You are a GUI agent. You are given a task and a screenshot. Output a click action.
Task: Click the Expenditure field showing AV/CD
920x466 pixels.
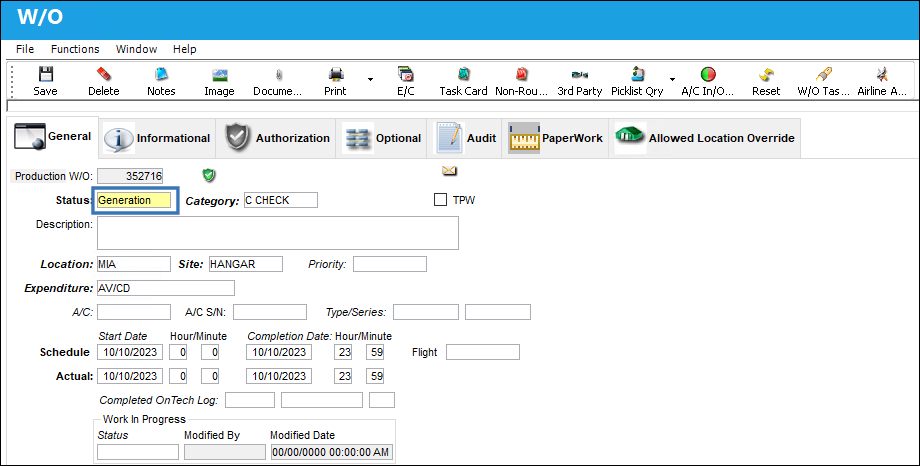tap(165, 288)
